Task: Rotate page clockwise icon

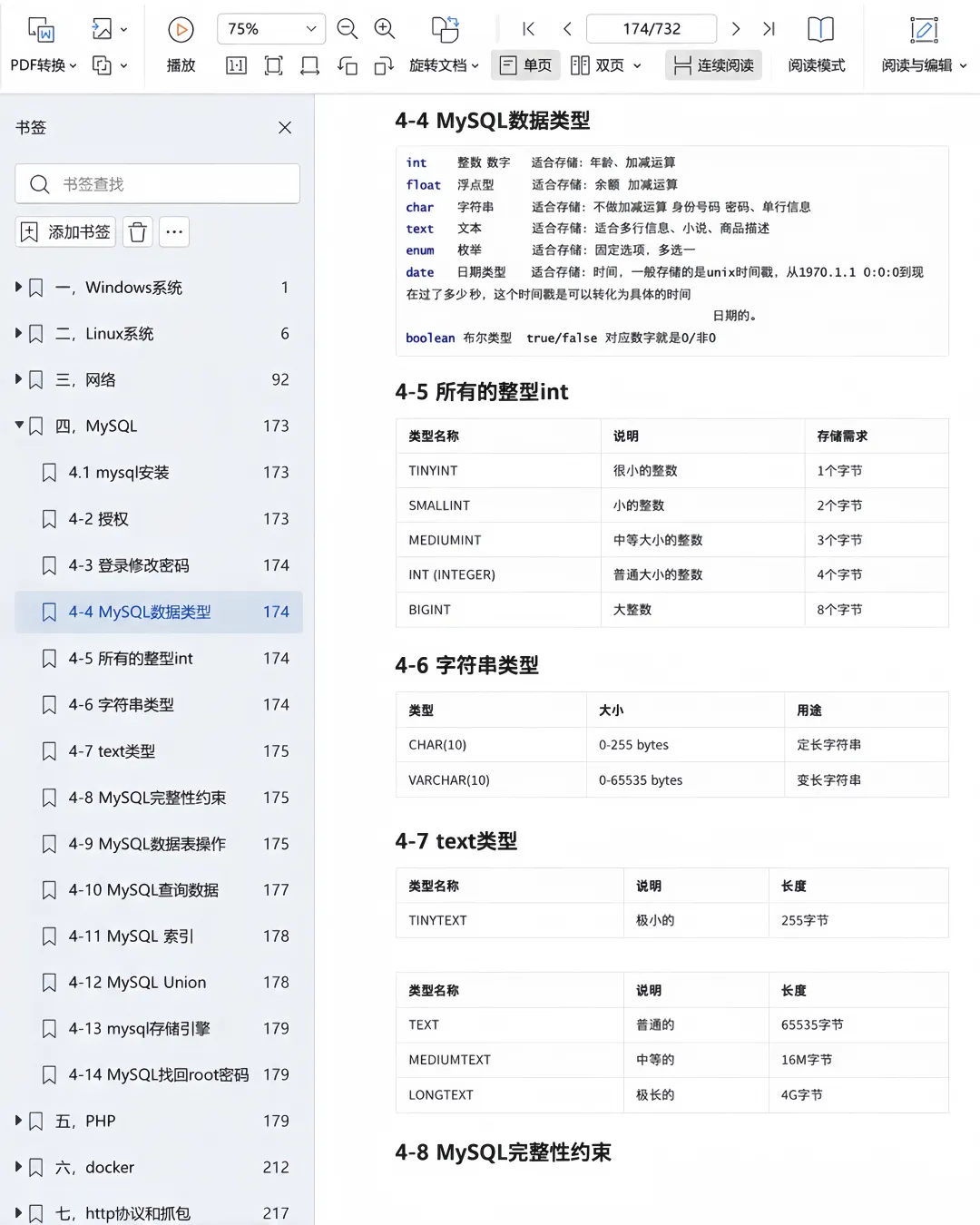Action: click(384, 65)
